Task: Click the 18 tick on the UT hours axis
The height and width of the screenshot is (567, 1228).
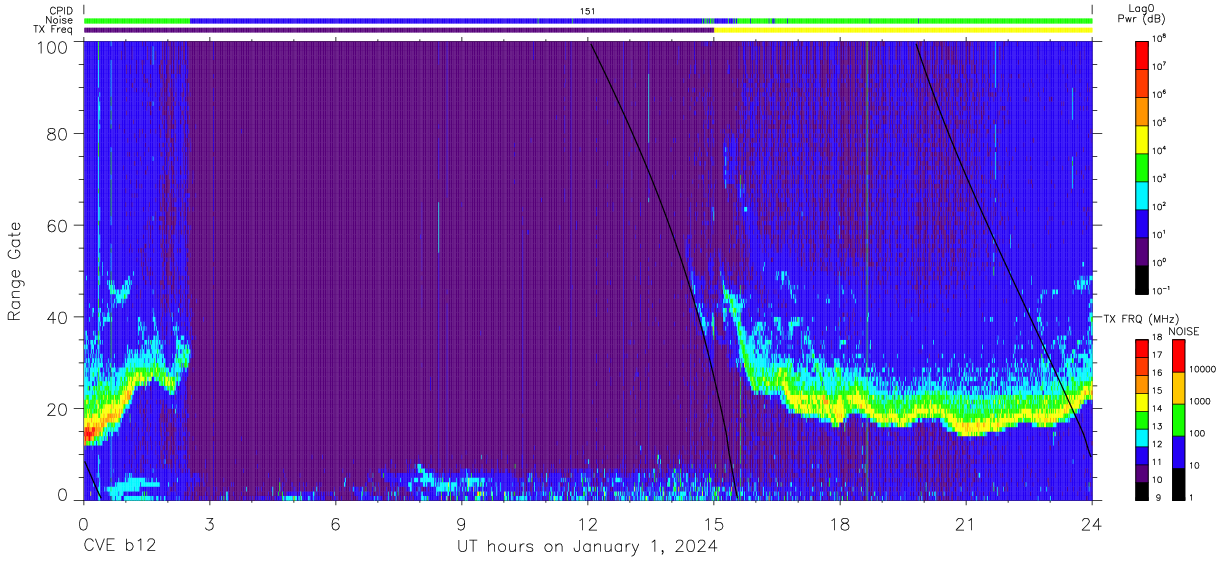Action: [840, 524]
